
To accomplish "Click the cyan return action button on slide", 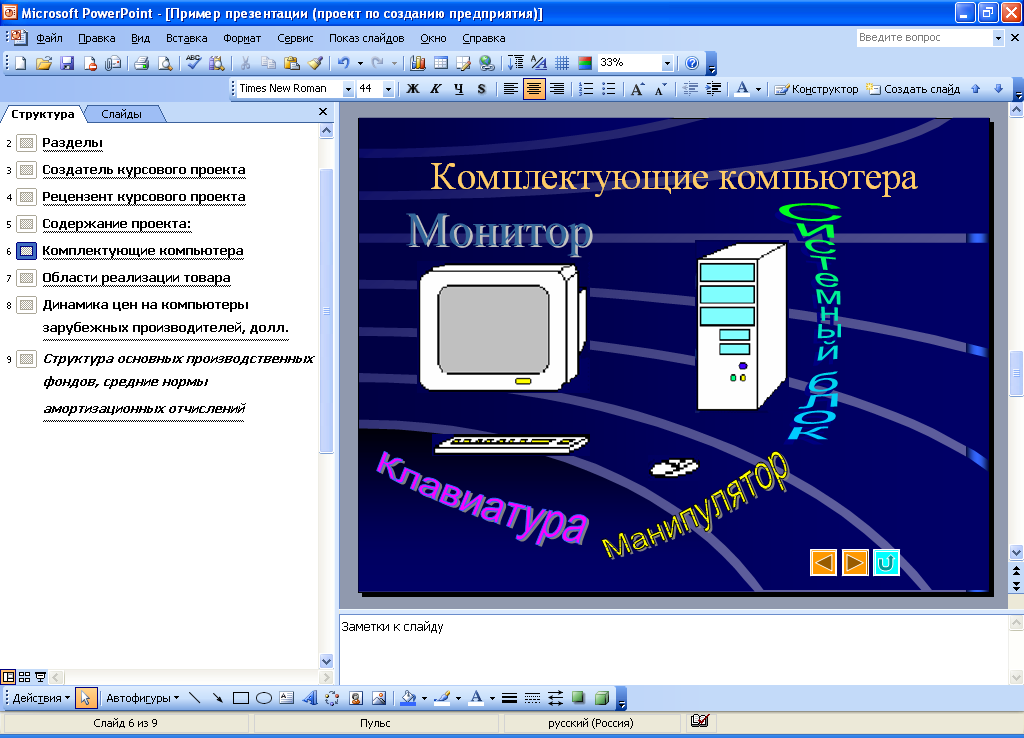I will (886, 562).
